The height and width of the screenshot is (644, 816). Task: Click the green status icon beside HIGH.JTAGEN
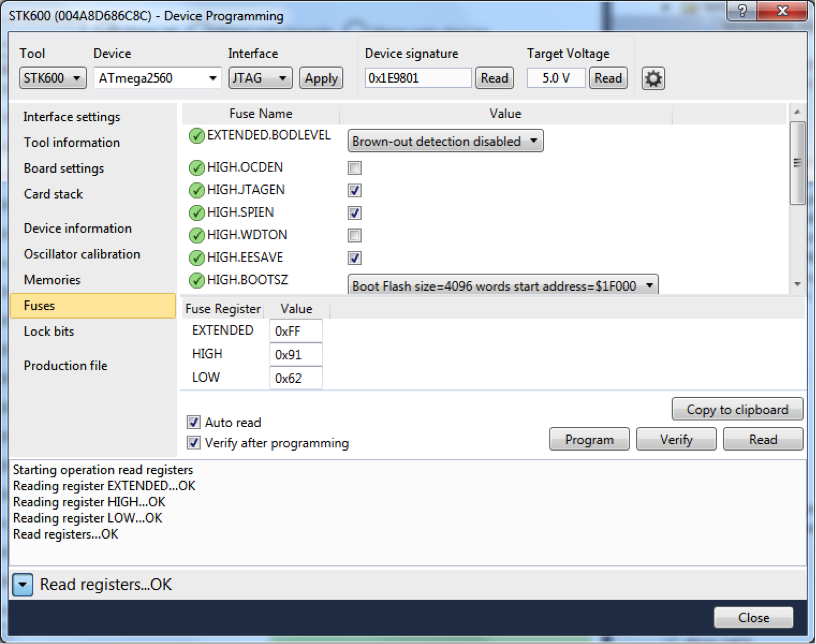click(x=196, y=190)
